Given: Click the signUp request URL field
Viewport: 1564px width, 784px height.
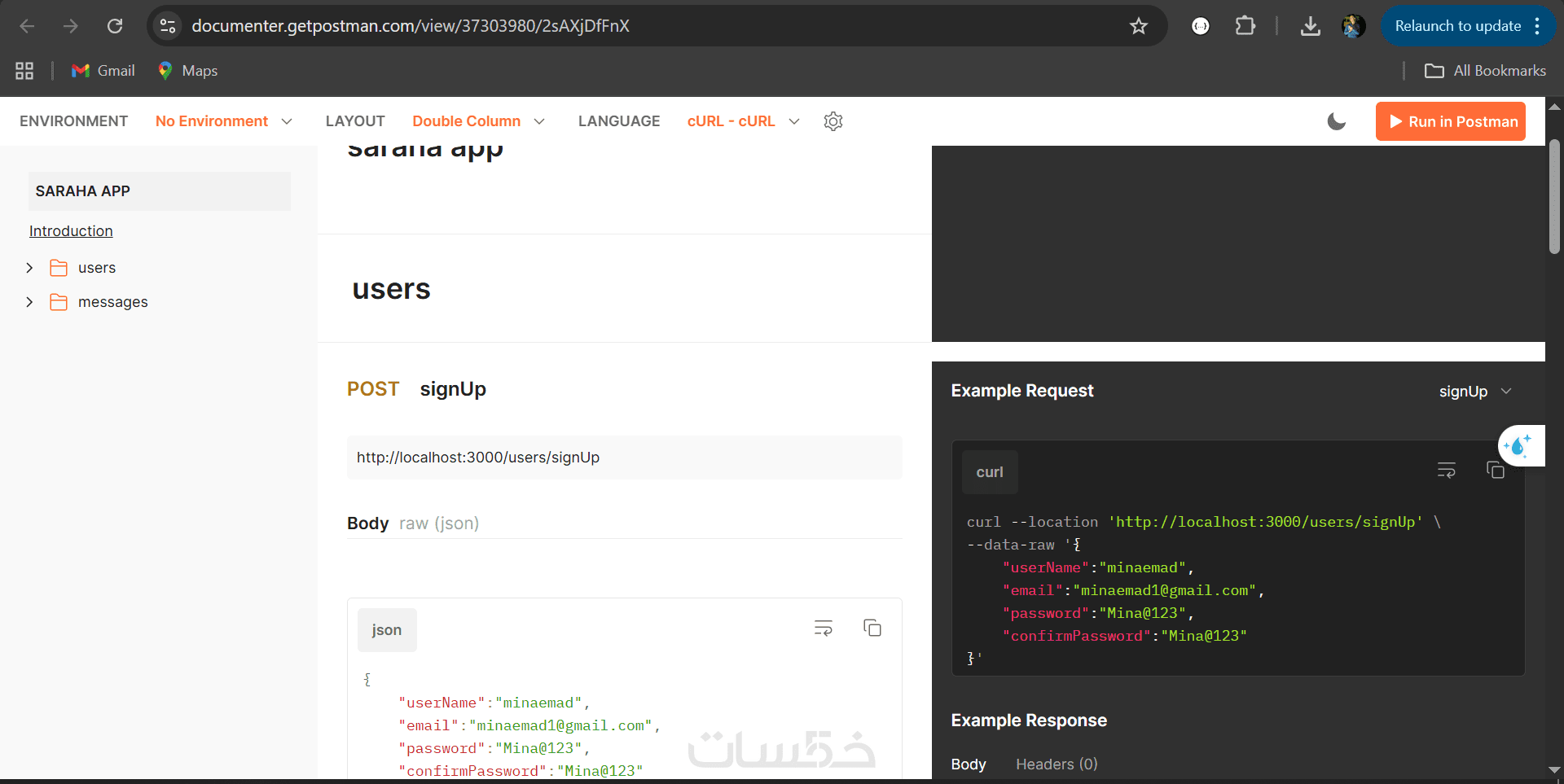Looking at the screenshot, I should click(x=625, y=458).
